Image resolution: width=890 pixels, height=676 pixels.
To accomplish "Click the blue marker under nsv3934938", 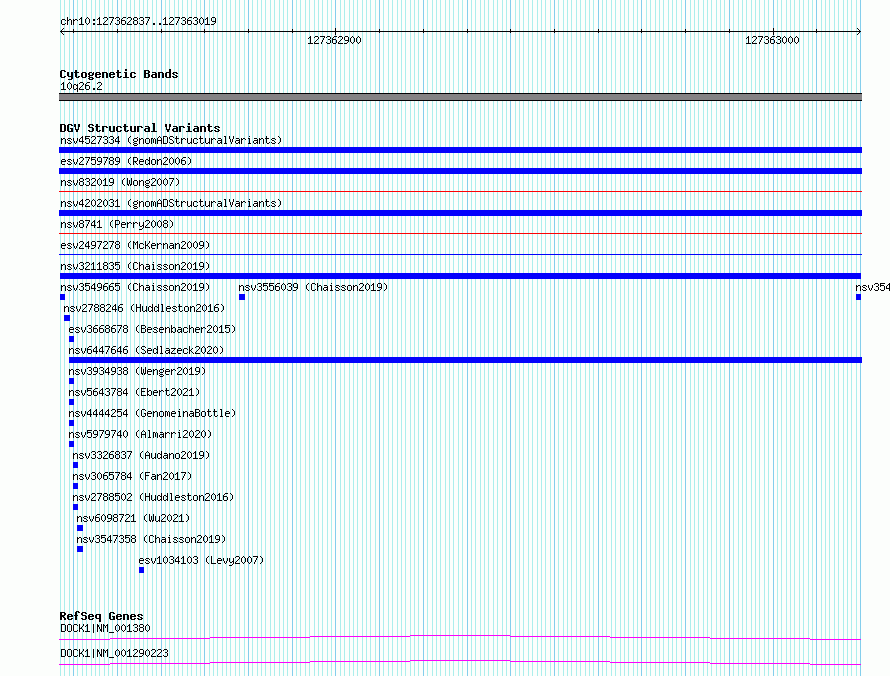I will tap(72, 381).
